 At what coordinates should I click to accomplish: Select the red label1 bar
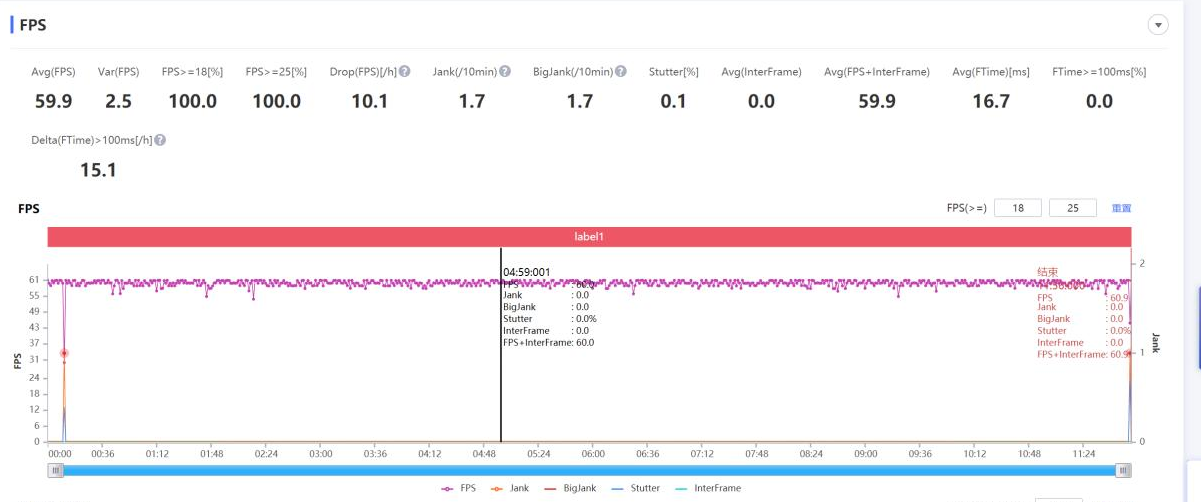point(589,237)
